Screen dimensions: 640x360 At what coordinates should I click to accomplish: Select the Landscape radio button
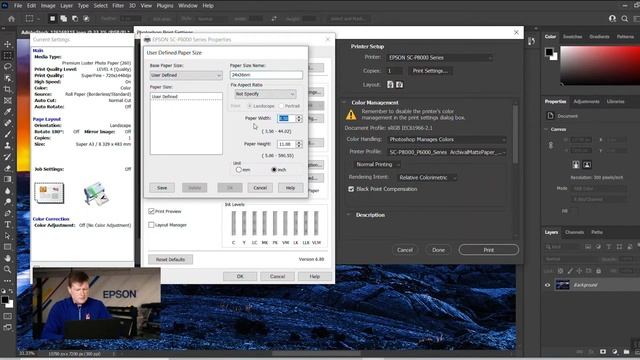coord(249,106)
